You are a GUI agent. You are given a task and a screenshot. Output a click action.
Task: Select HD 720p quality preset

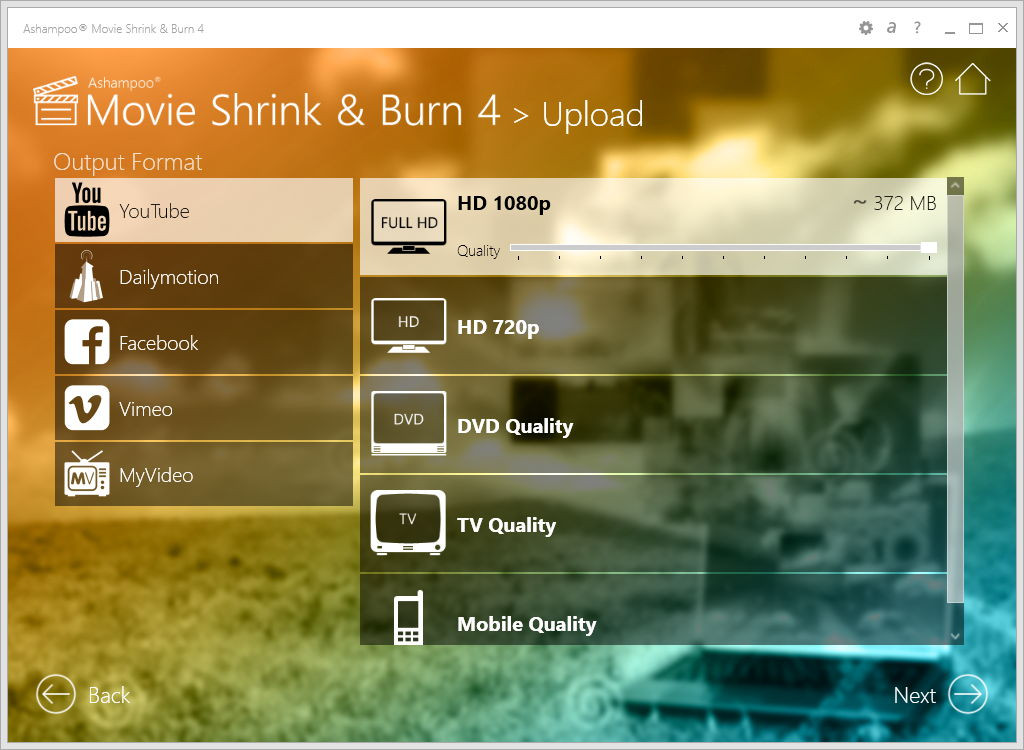coord(653,326)
